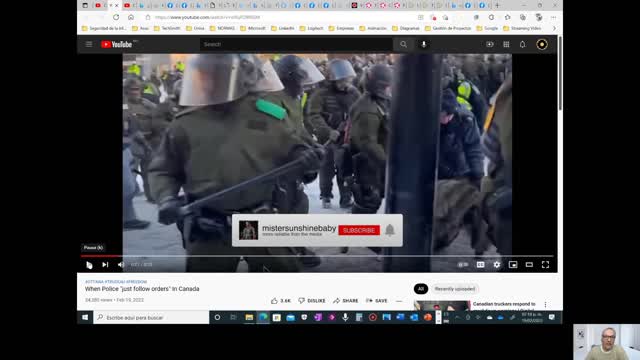Open the hashtags link above video title
Image resolution: width=640 pixels, height=360 pixels.
pyautogui.click(x=116, y=282)
